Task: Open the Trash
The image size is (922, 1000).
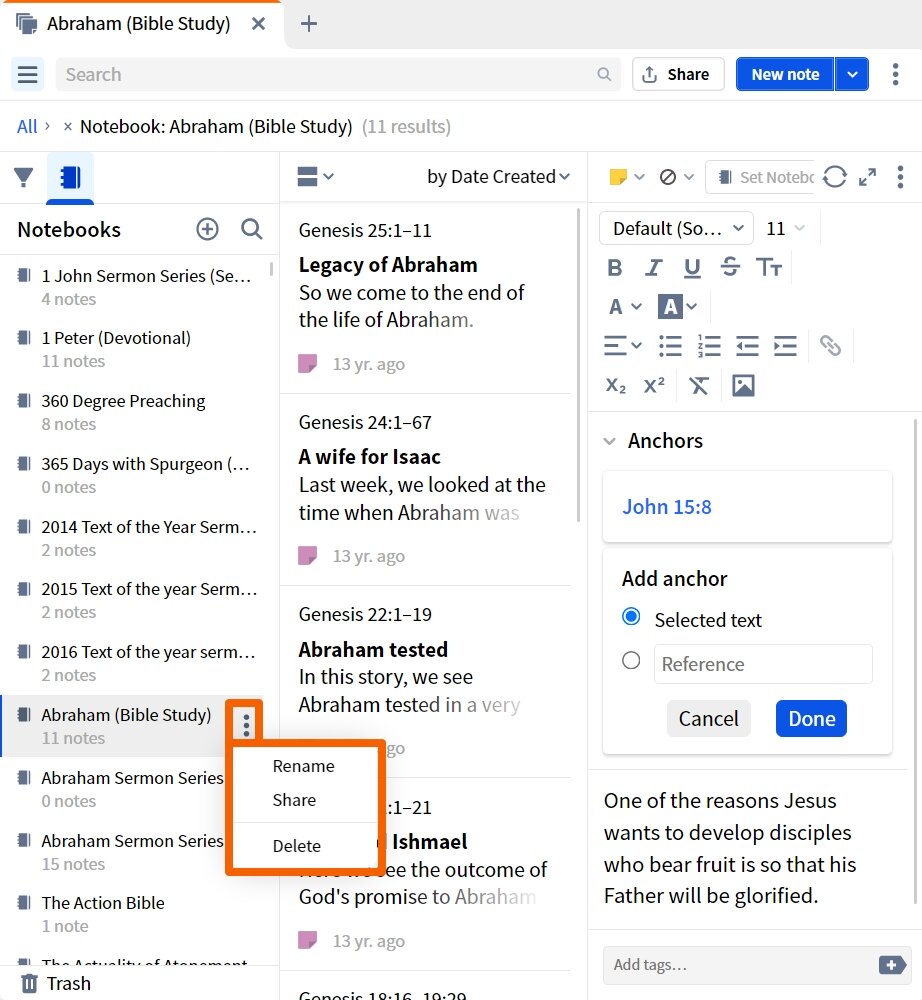Action: 56,983
